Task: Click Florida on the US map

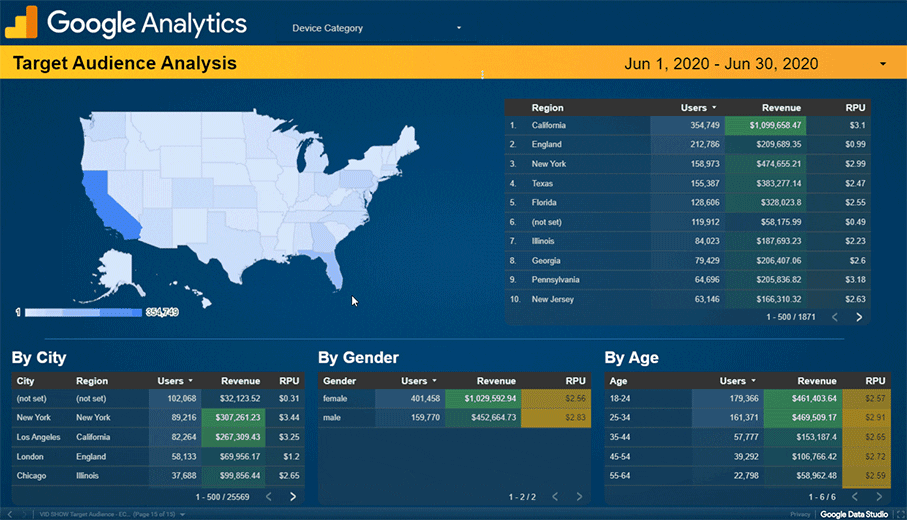Action: (329, 269)
